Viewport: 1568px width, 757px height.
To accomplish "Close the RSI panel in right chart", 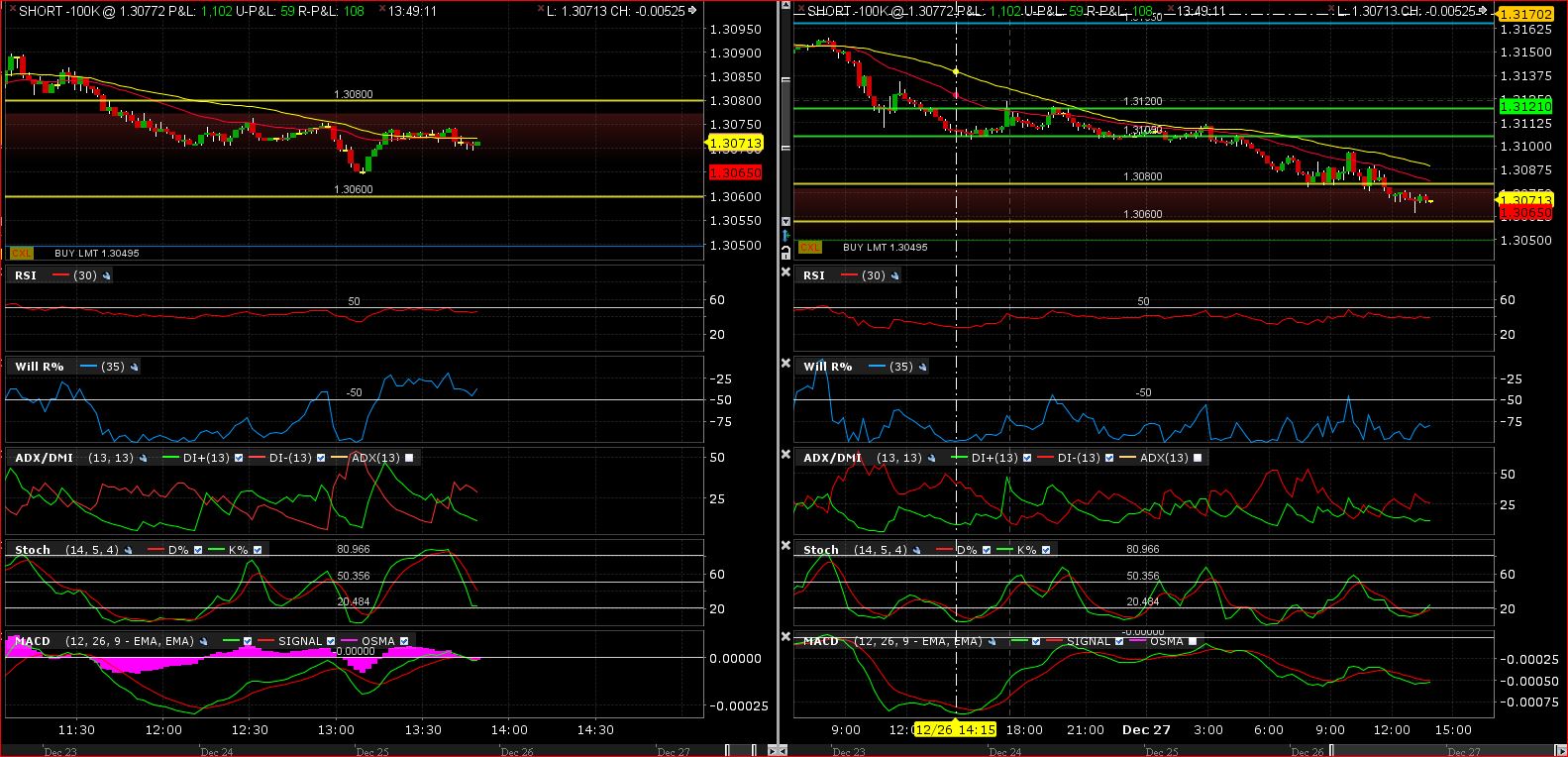I will coord(786,272).
